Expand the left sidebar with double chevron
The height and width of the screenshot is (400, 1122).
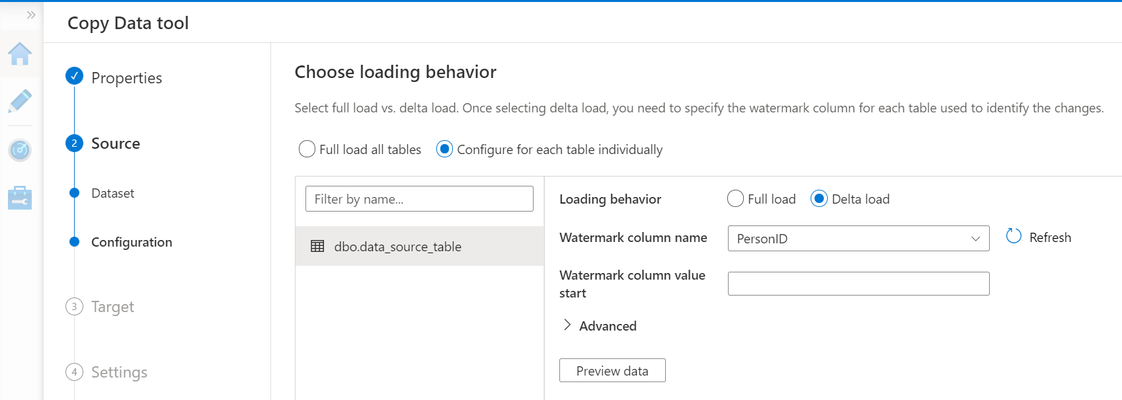pyautogui.click(x=31, y=15)
